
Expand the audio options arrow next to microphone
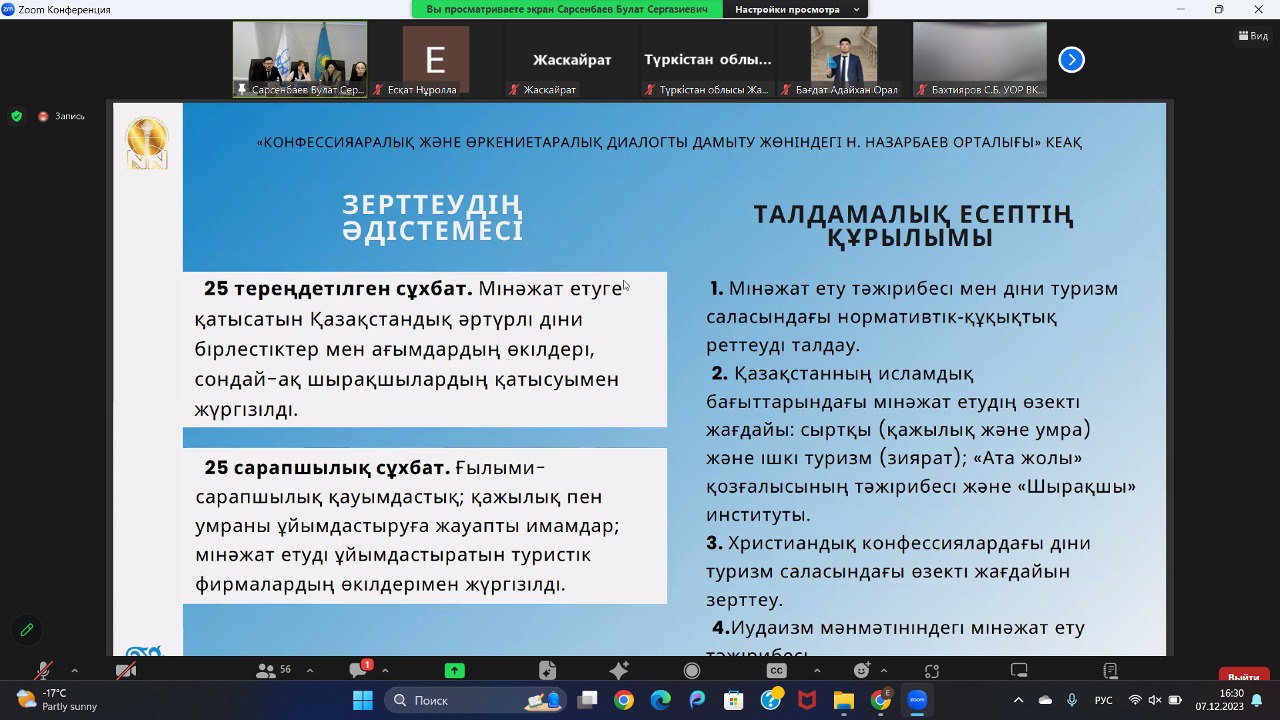(x=74, y=670)
